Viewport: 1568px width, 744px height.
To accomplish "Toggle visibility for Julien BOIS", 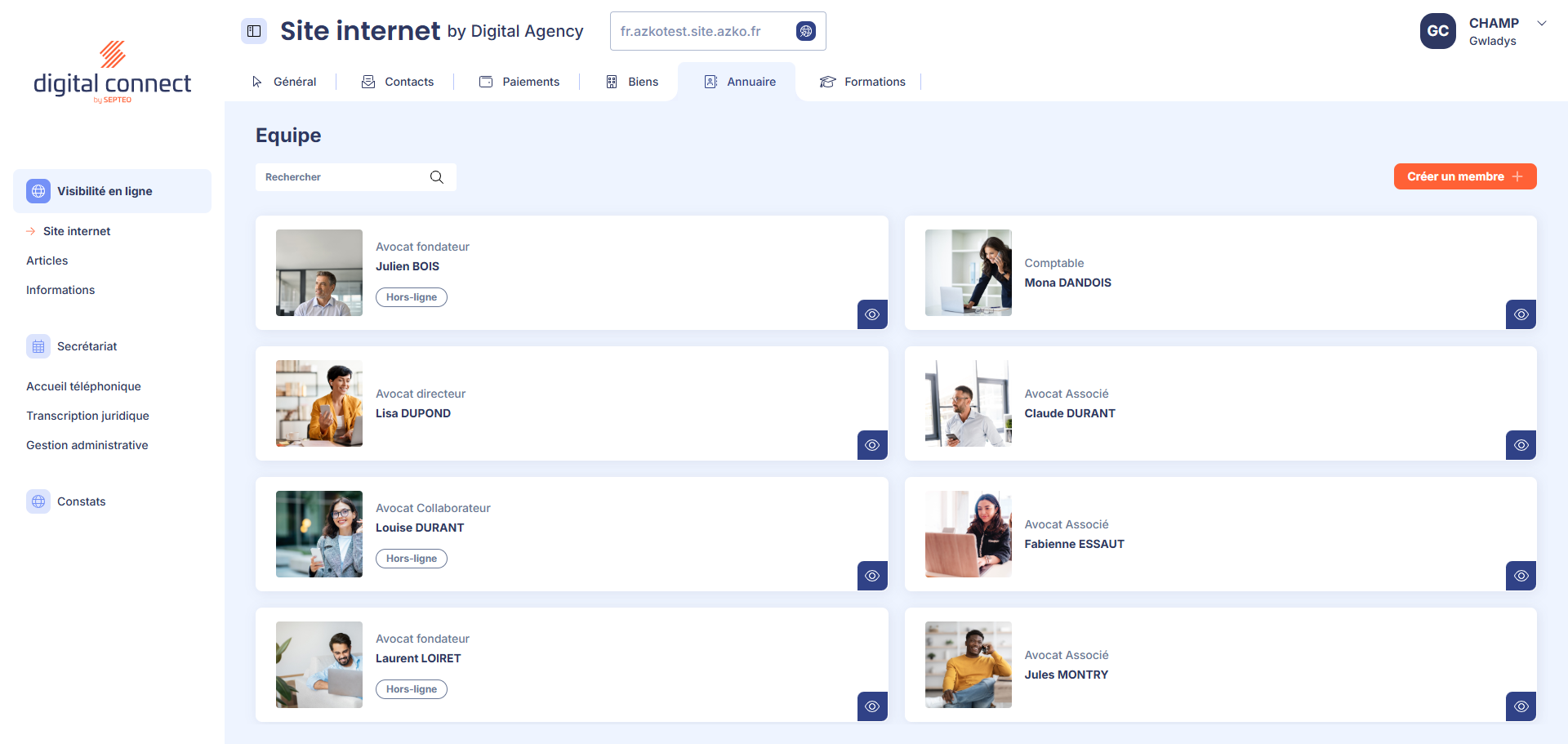I will [x=872, y=314].
